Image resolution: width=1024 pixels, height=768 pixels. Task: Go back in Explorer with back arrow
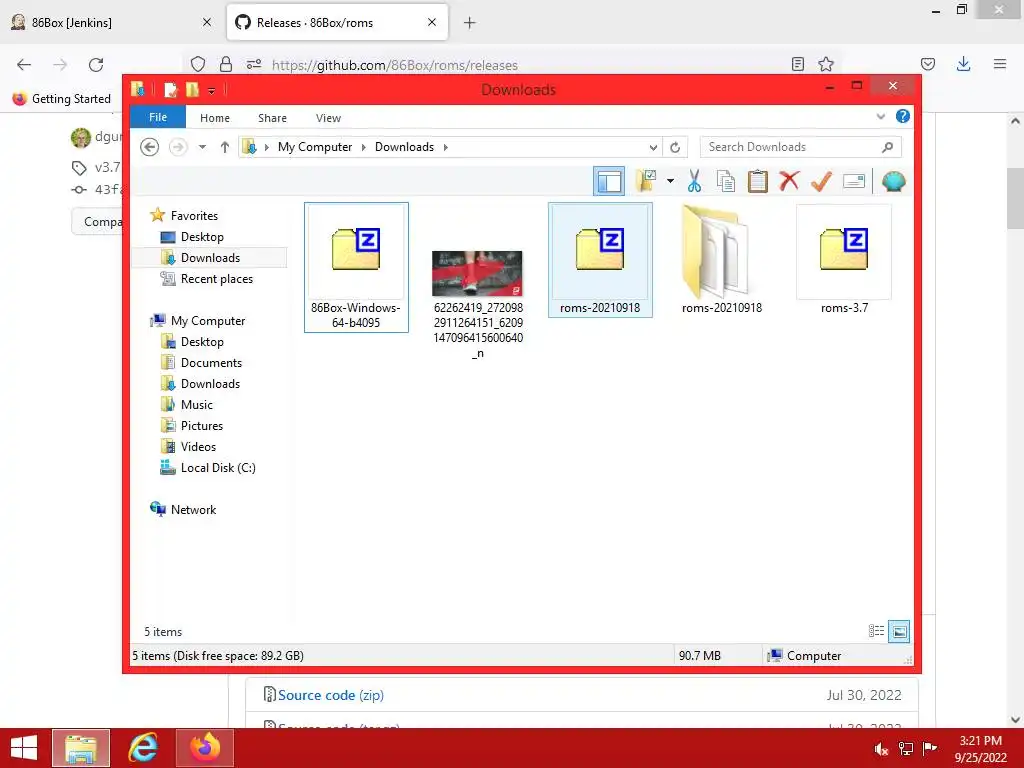tap(150, 147)
